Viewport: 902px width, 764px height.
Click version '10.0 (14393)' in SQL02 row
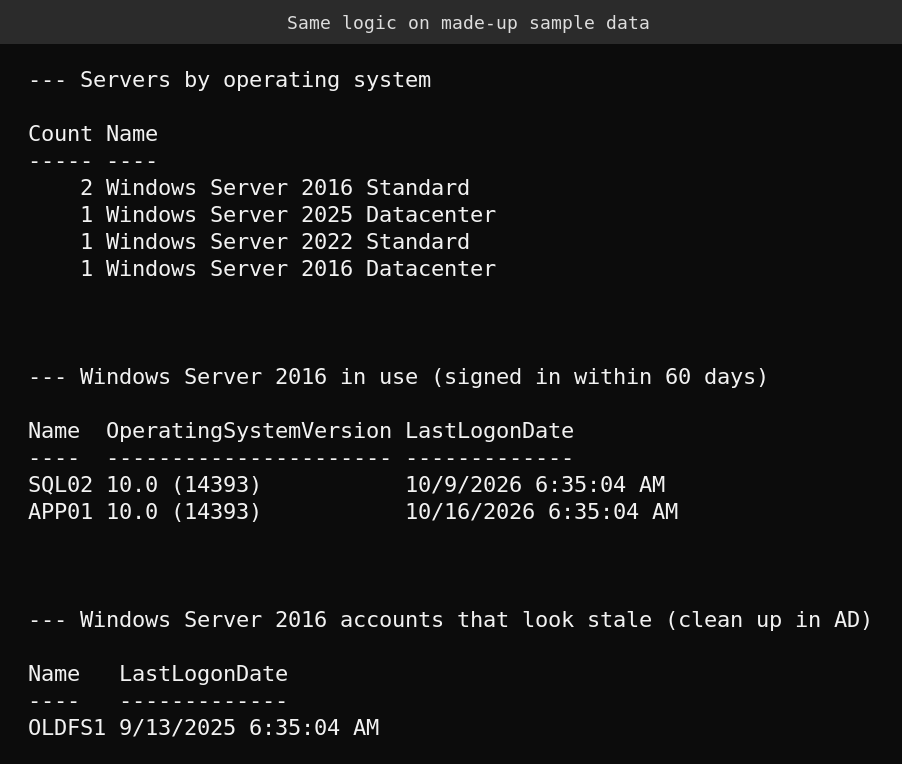184,484
